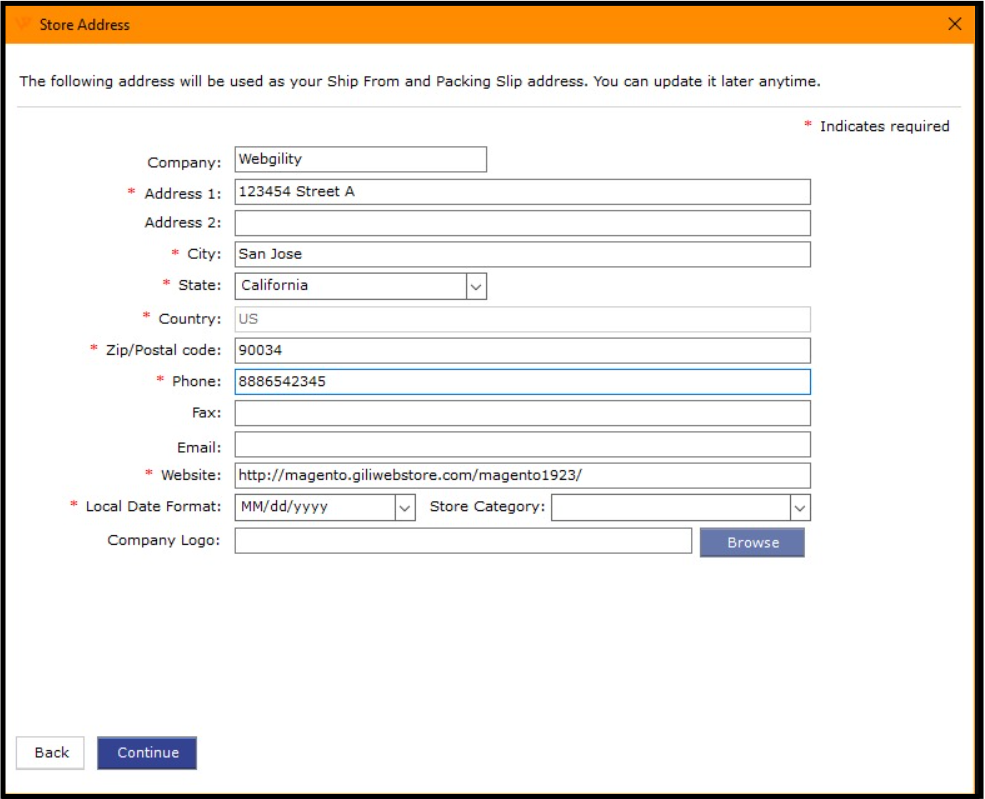Click into the empty Email field
Screen dimensions: 985x799
click(522, 444)
